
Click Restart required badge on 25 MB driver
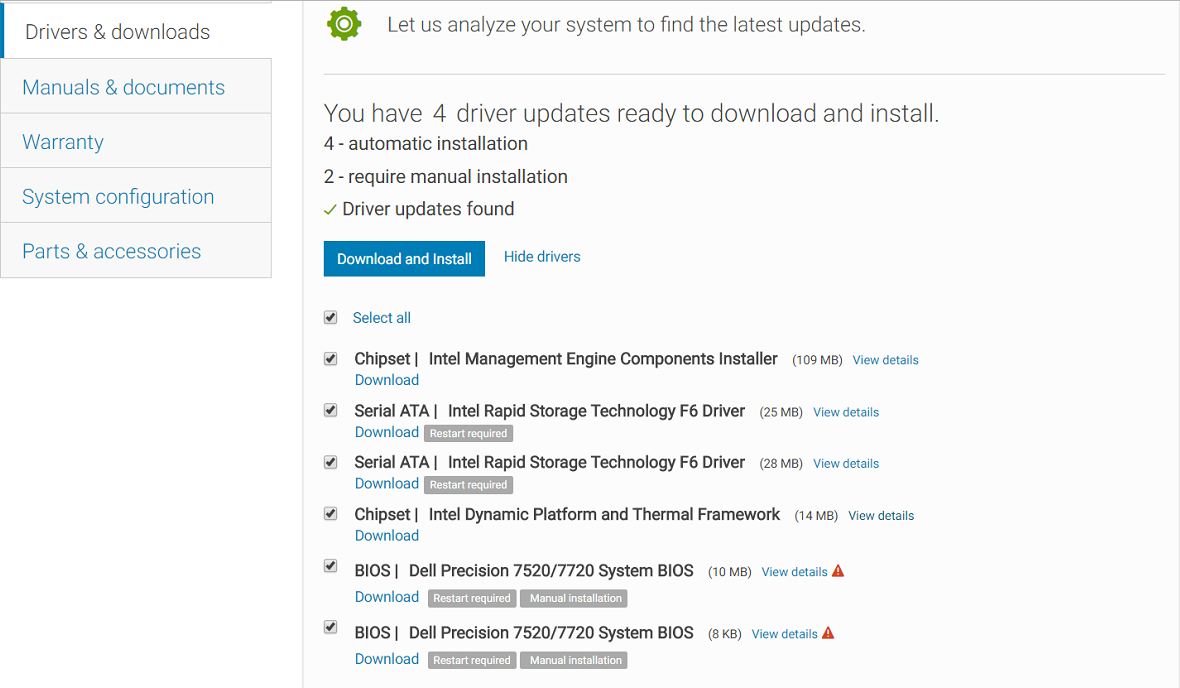coord(468,434)
